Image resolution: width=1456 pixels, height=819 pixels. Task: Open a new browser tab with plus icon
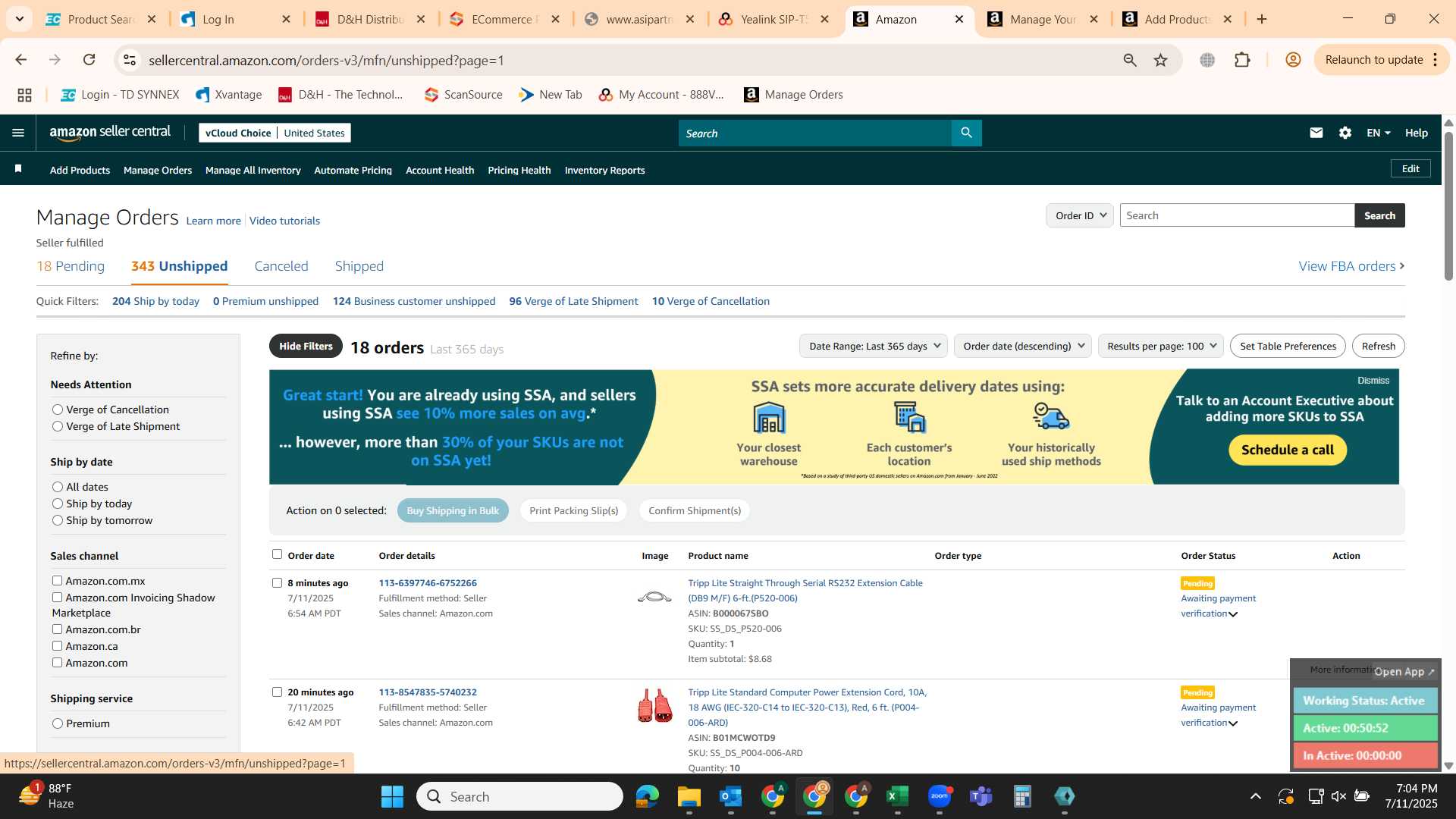[1262, 19]
